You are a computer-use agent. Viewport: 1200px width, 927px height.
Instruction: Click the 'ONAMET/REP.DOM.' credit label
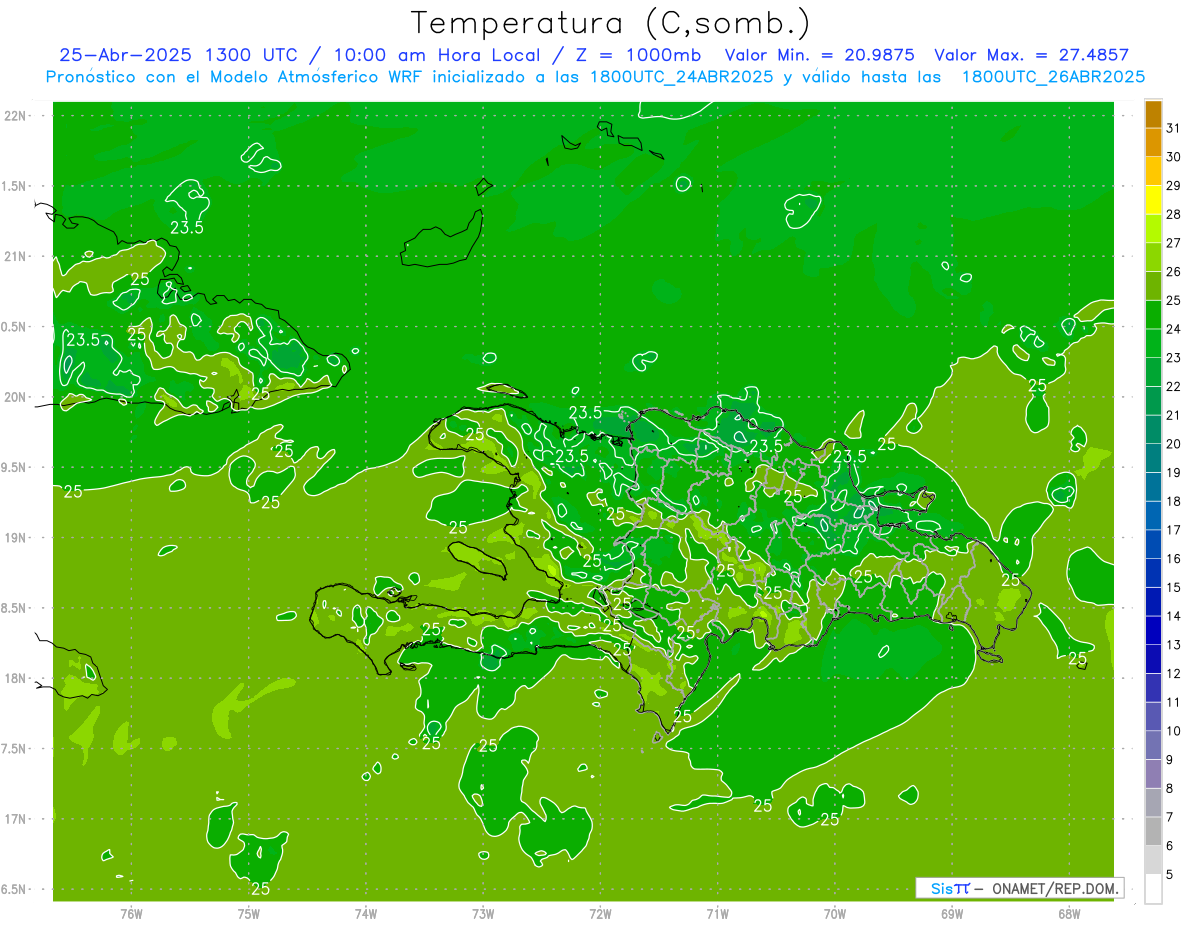coord(1057,889)
